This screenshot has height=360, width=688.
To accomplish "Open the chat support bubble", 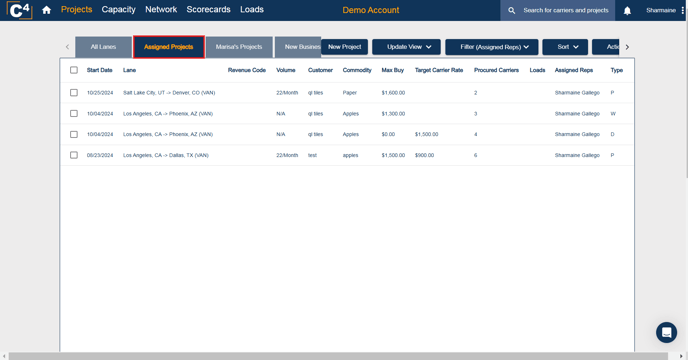I will coord(666,332).
